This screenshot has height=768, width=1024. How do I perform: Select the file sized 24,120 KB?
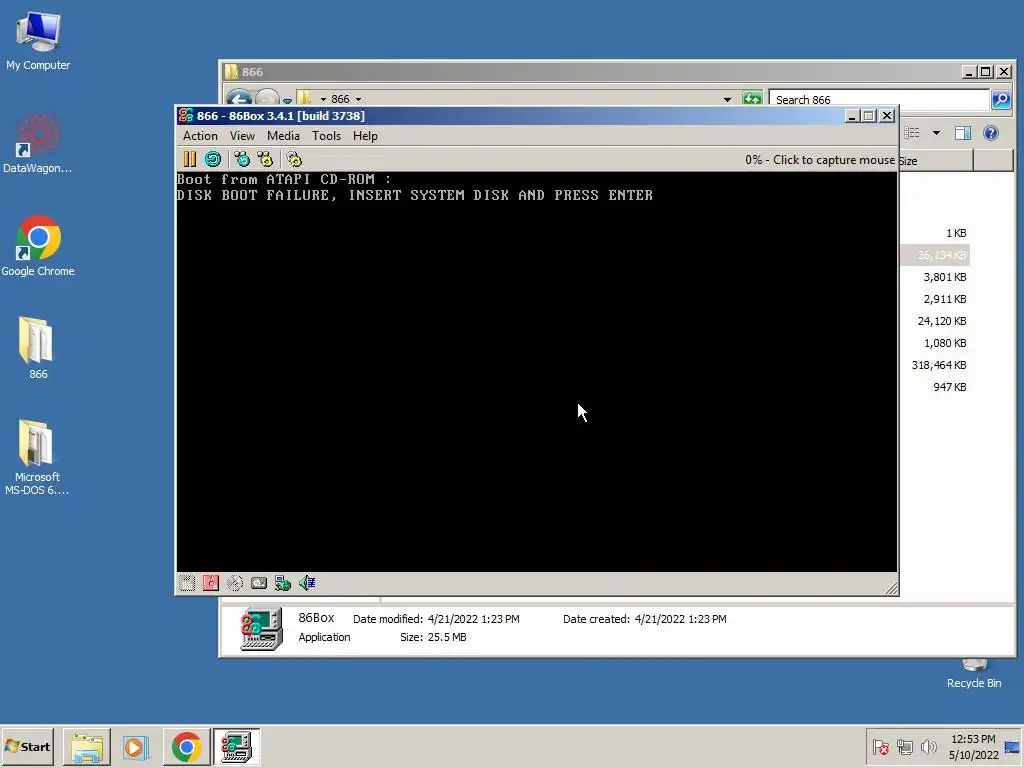942,321
